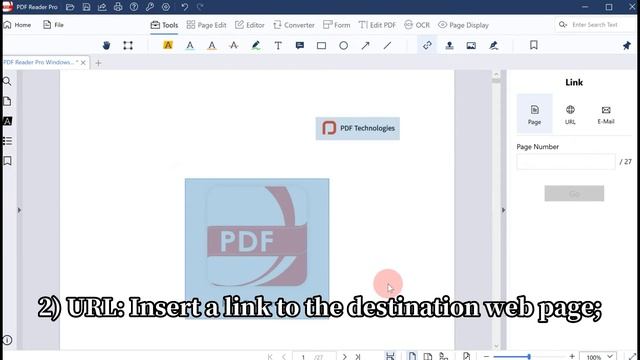
Task: Open the 100% zoom dropdown
Action: coord(598,357)
